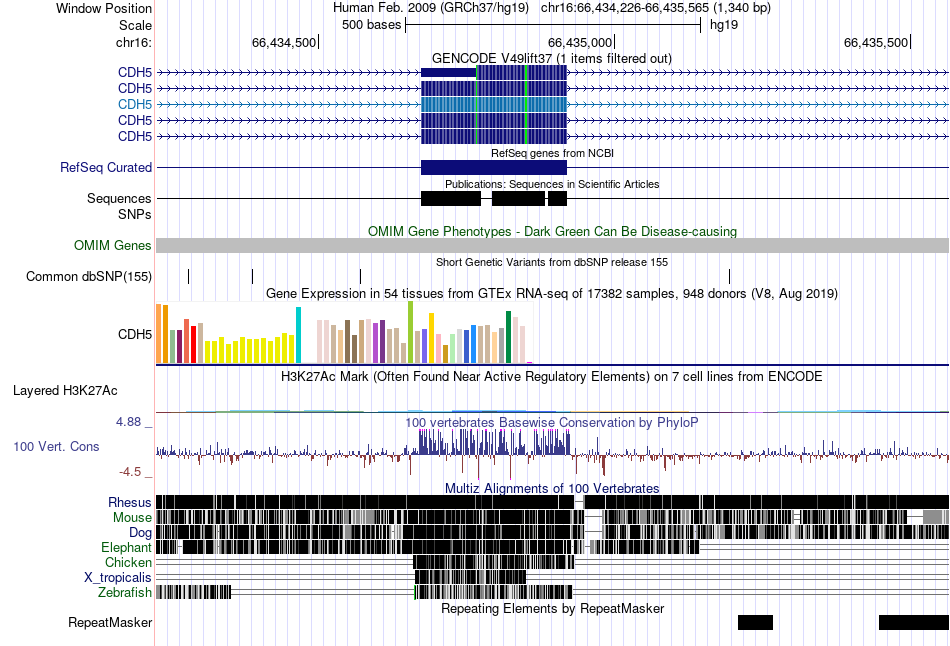Click the bright blue GTEx expression bar
This screenshot has width=950, height=646.
tap(473, 345)
